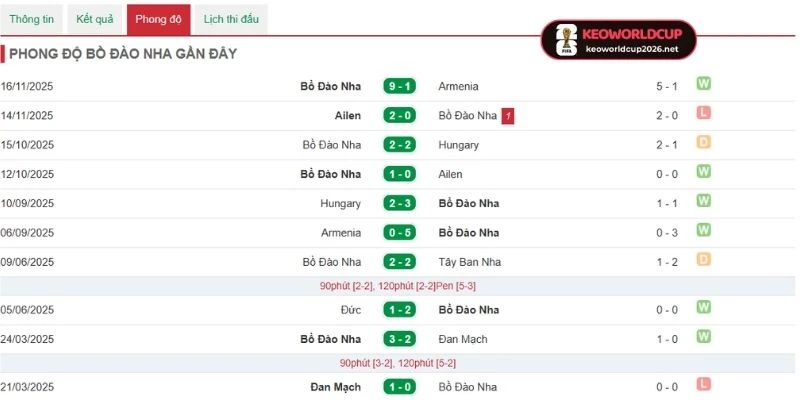The width and height of the screenshot is (800, 400).
Task: Open the Đức team link
Action: [351, 310]
